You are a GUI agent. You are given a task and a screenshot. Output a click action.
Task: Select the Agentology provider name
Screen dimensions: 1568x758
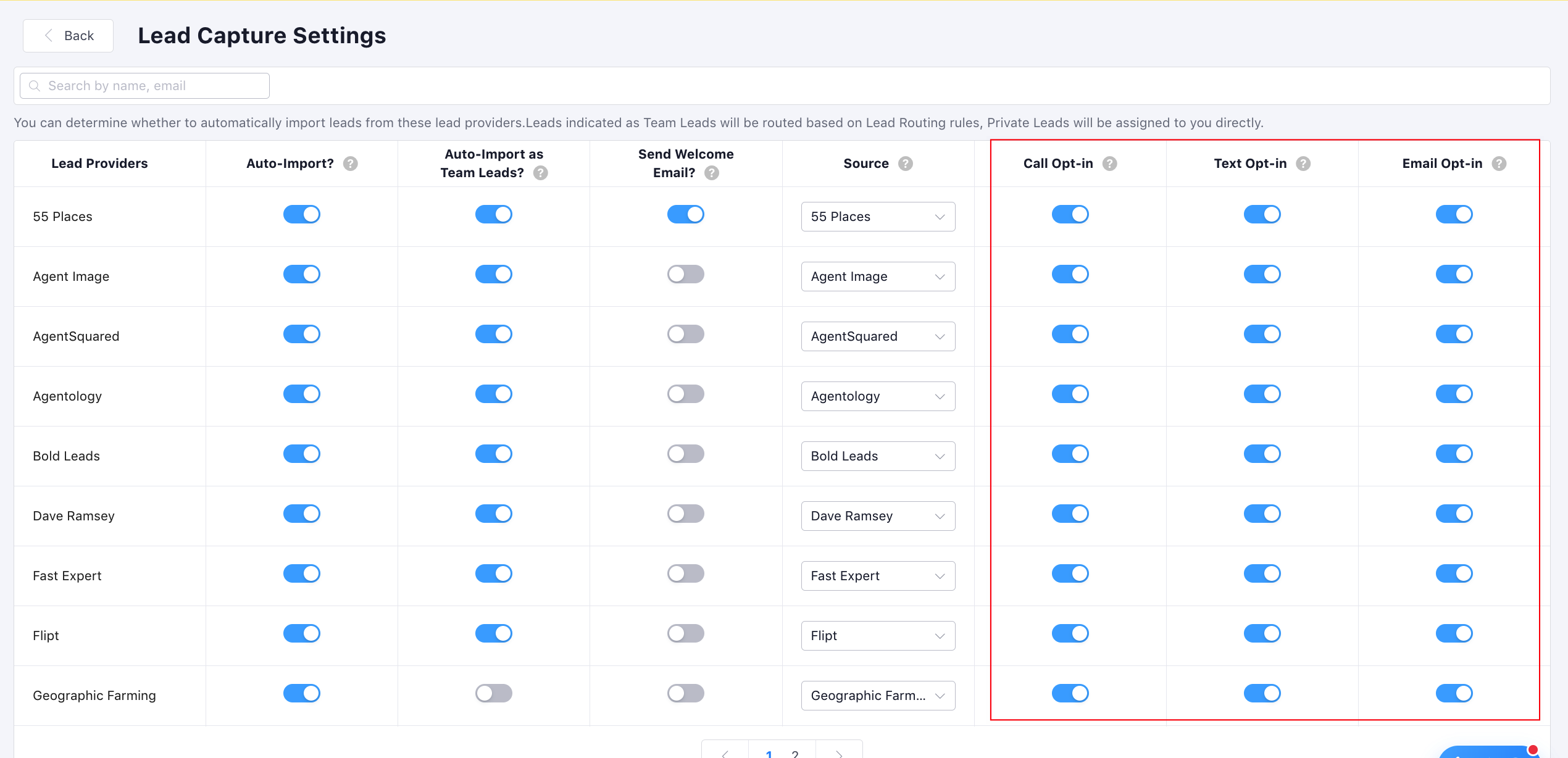[67, 396]
